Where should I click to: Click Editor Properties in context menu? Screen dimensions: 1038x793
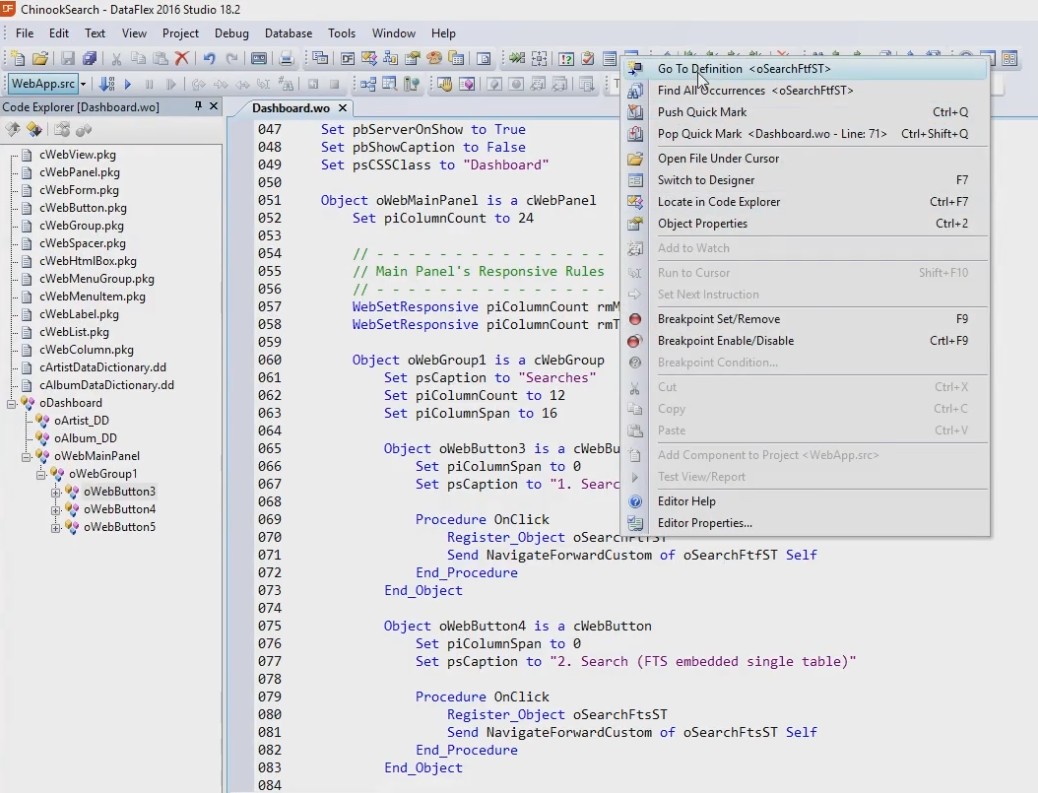[x=704, y=523]
